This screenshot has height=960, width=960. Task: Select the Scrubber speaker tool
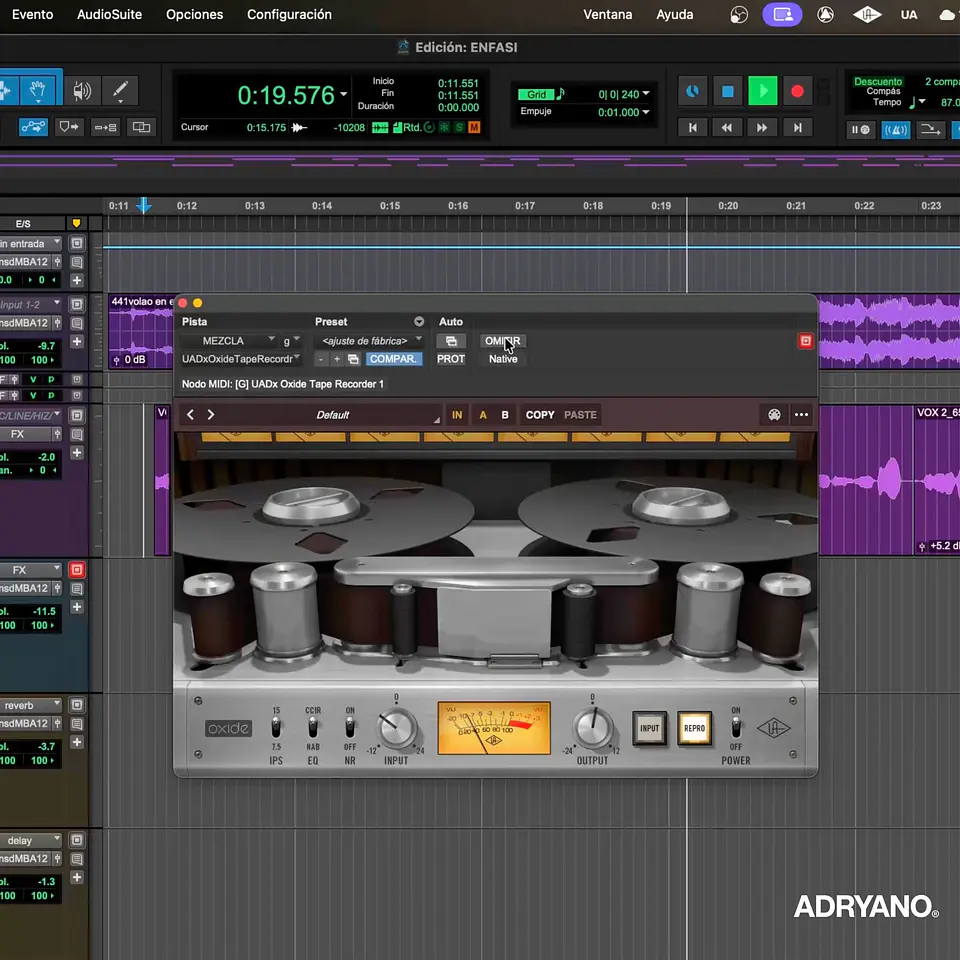point(82,91)
